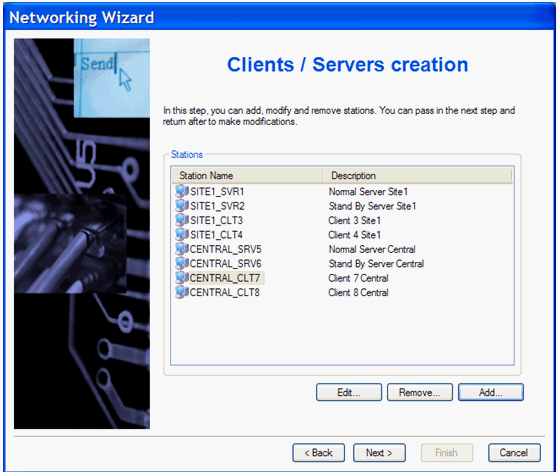Click the CENTRAL_SRV6 station icon
Image resolution: width=558 pixels, height=472 pixels.
pos(182,263)
